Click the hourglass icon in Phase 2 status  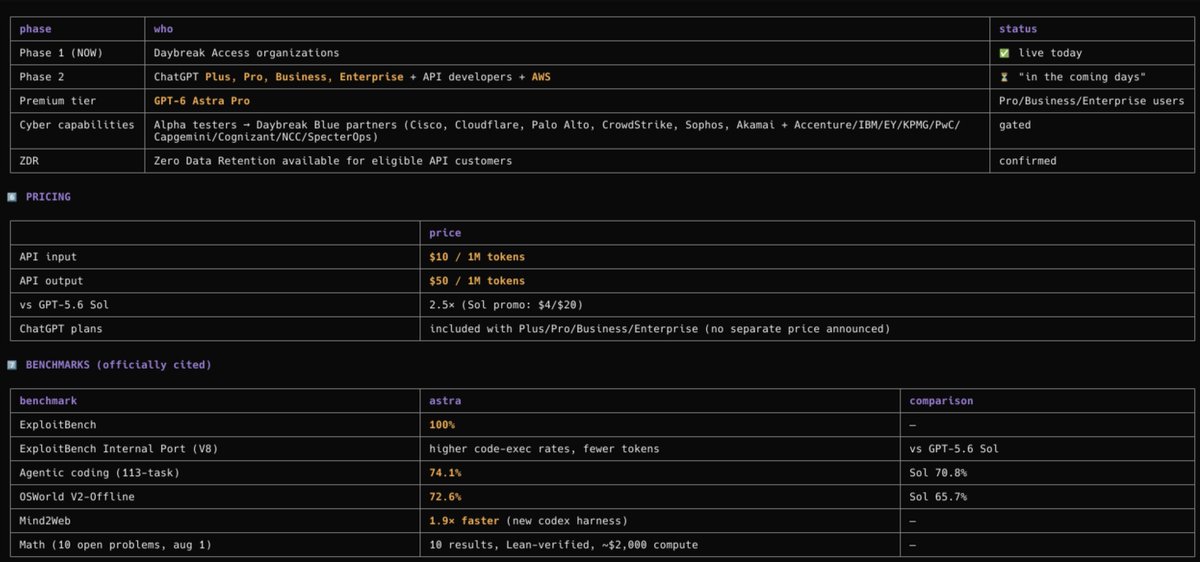[x=1004, y=77]
